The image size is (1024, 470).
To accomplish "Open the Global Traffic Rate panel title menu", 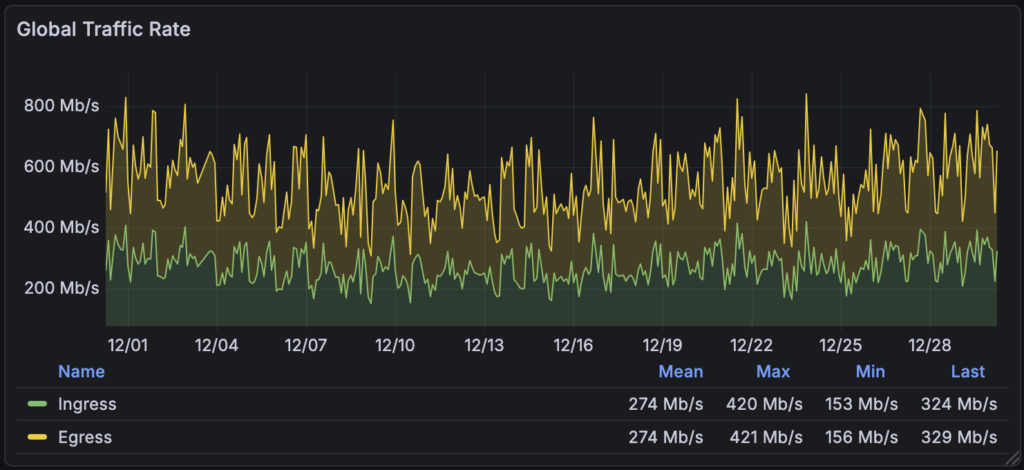I will 104,30.
